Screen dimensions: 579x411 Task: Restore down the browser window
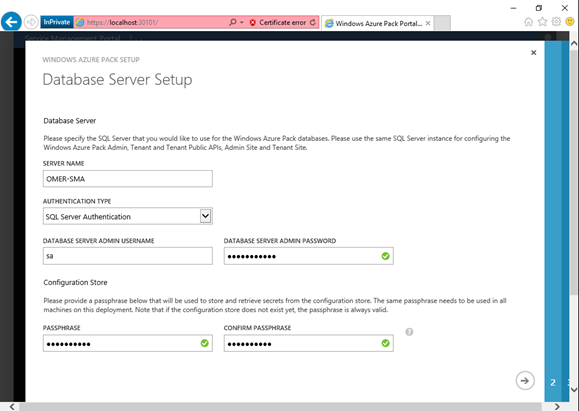click(x=539, y=8)
